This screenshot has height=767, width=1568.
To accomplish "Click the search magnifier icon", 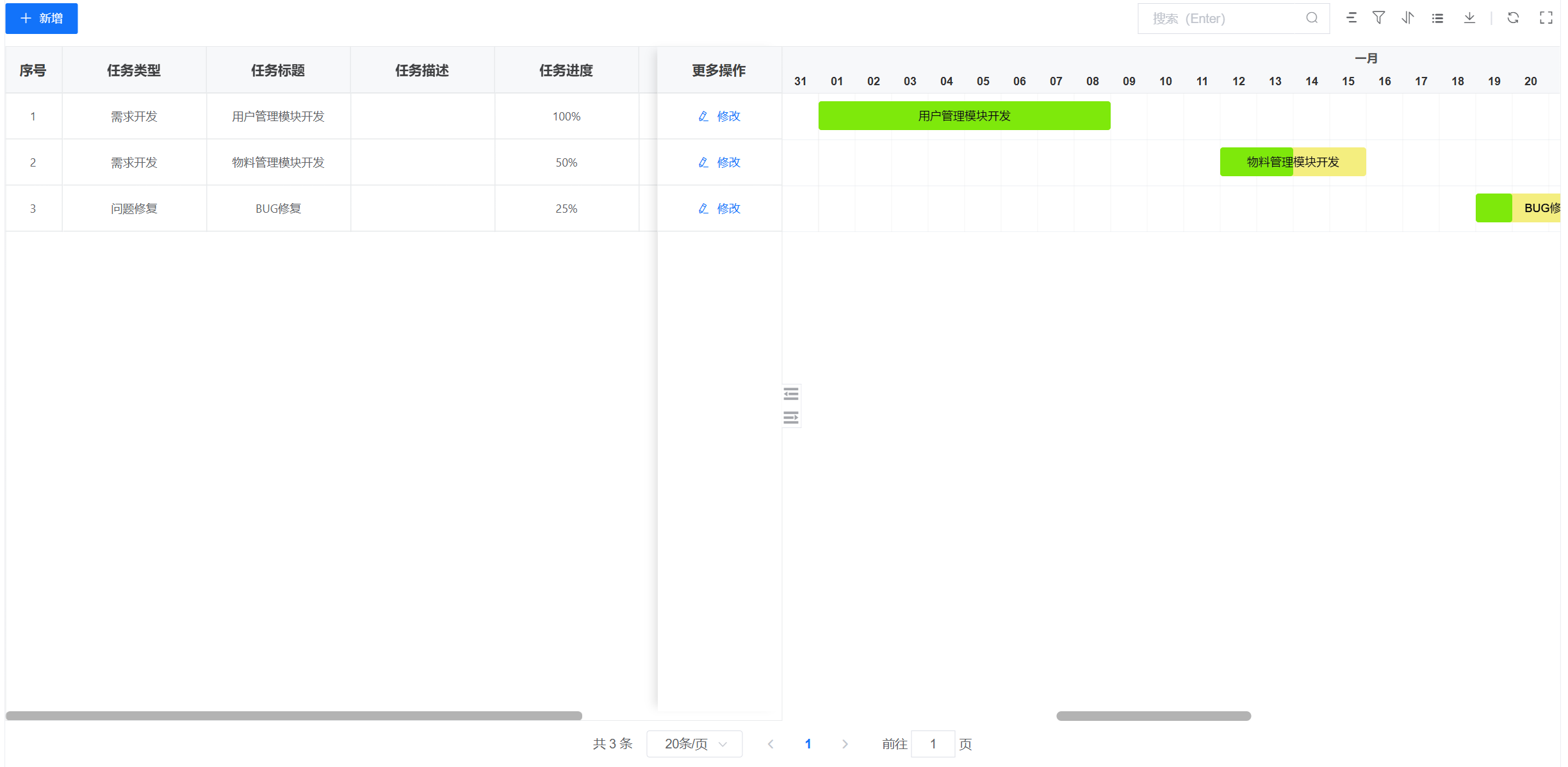I will (x=1312, y=18).
